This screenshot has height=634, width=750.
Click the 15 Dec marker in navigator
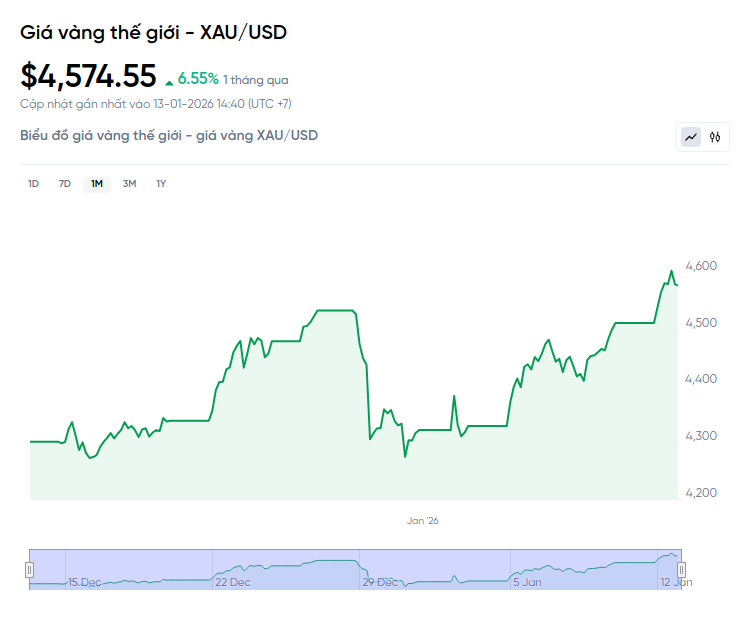coord(84,582)
